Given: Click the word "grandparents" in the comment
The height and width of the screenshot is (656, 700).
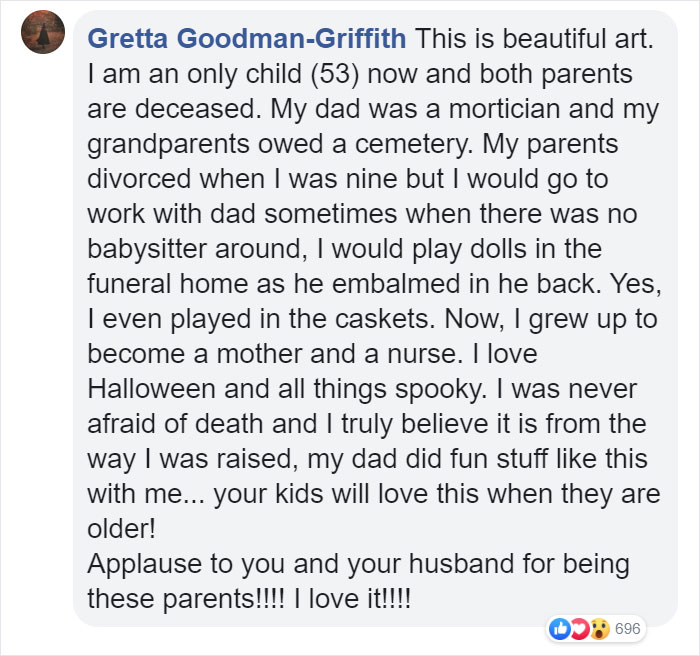Looking at the screenshot, I should [x=168, y=145].
